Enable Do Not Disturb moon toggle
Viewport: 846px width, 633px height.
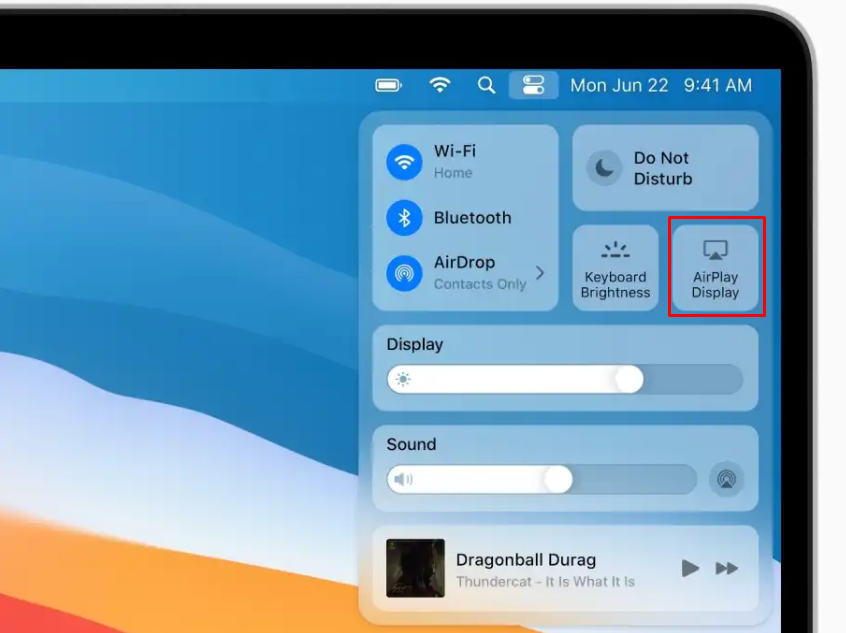pyautogui.click(x=604, y=168)
